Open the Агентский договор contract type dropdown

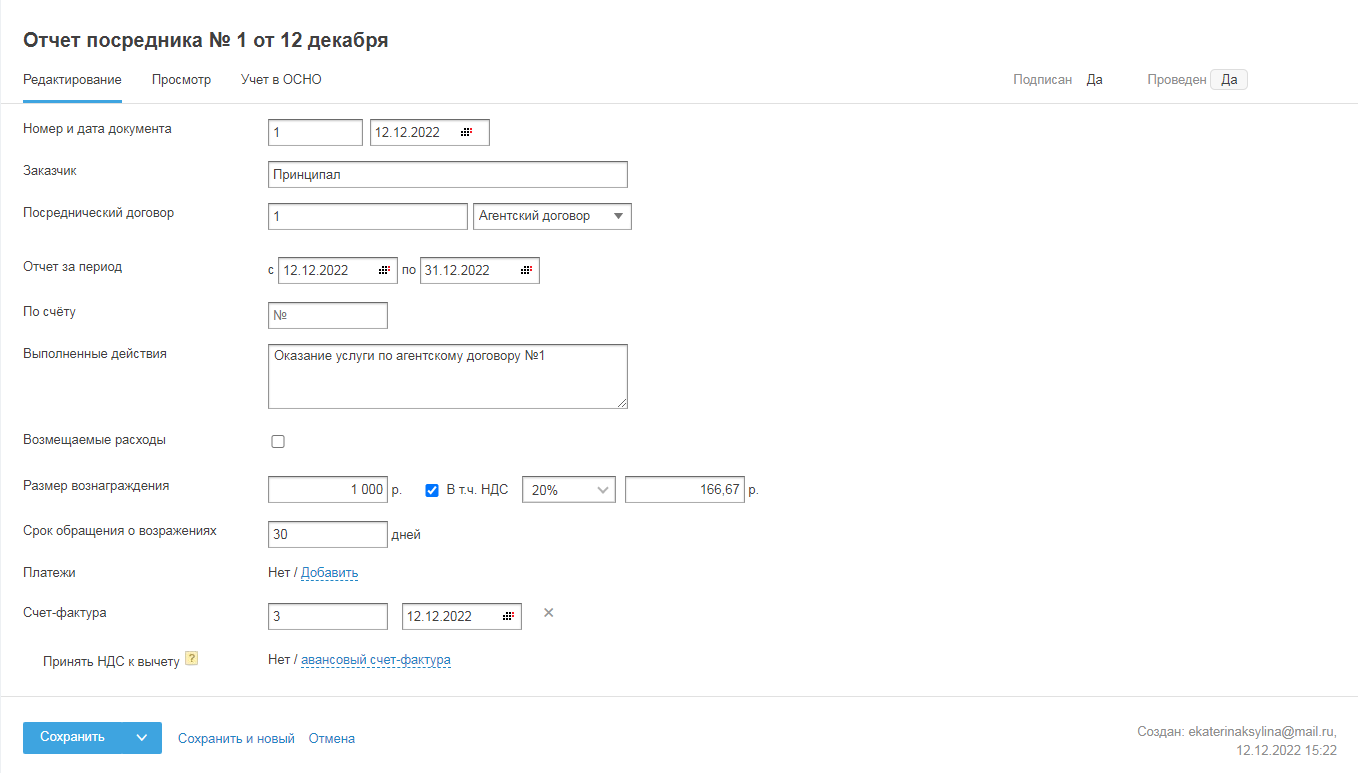552,216
